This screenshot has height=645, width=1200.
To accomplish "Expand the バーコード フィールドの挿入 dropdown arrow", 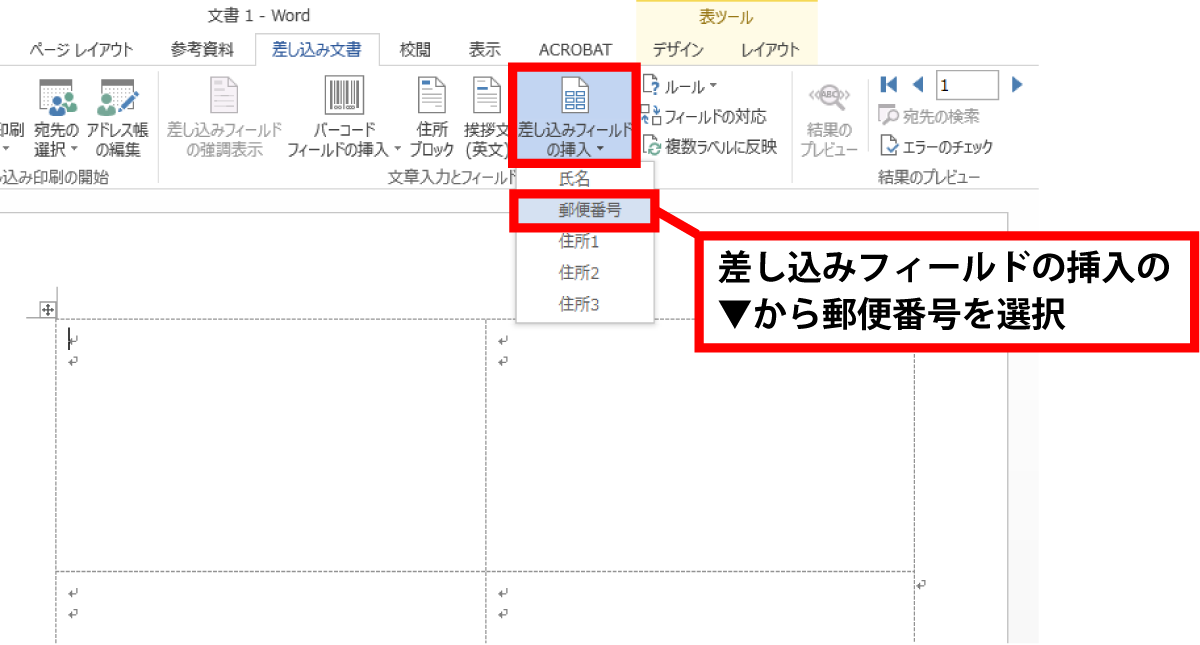I will 398,150.
